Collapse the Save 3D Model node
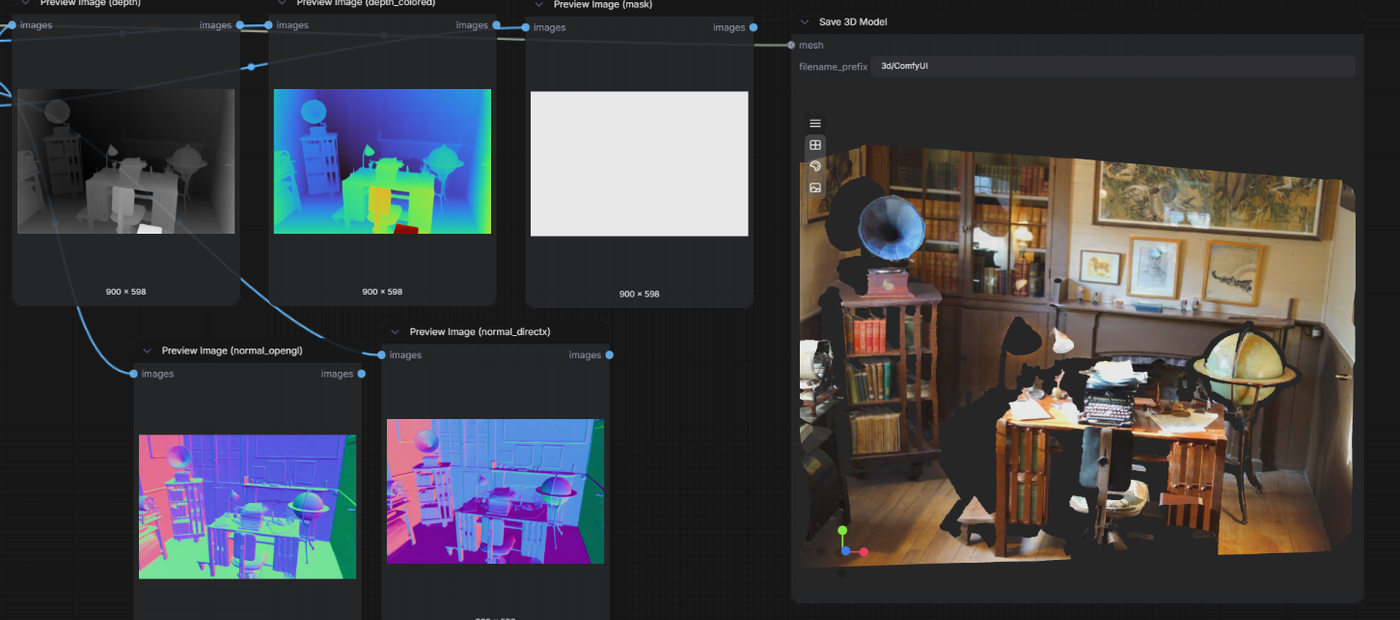 click(804, 22)
